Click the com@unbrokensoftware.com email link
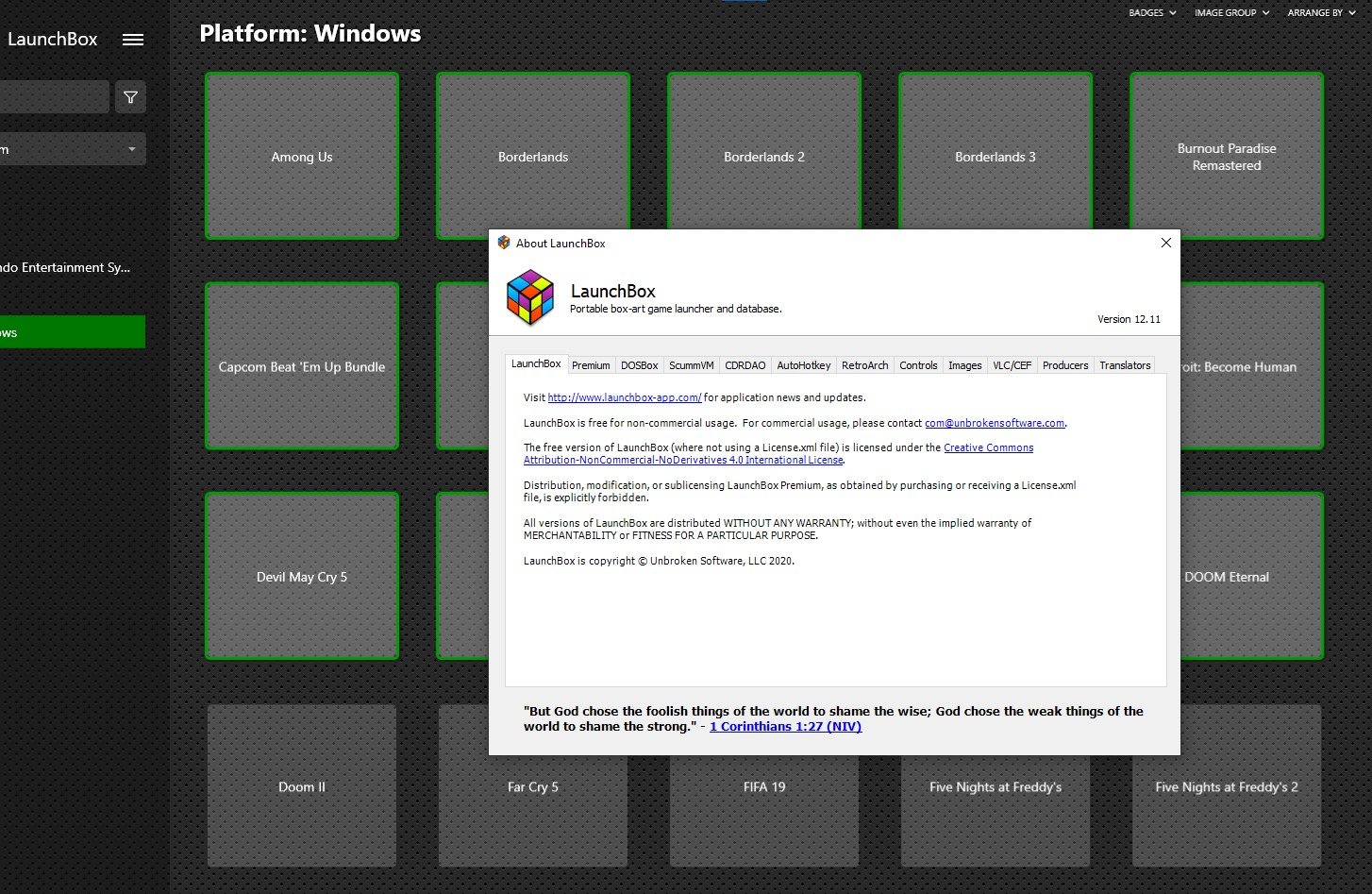 pos(995,423)
